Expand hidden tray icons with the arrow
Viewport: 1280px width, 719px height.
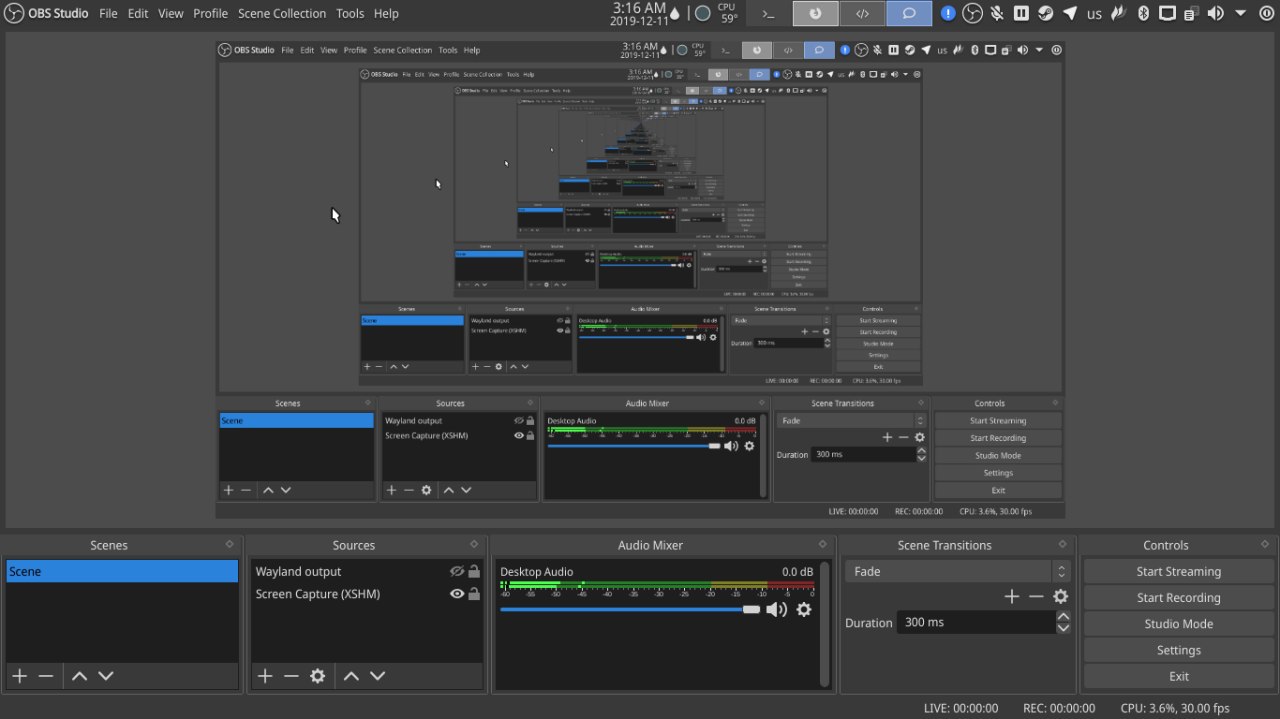coord(1240,13)
